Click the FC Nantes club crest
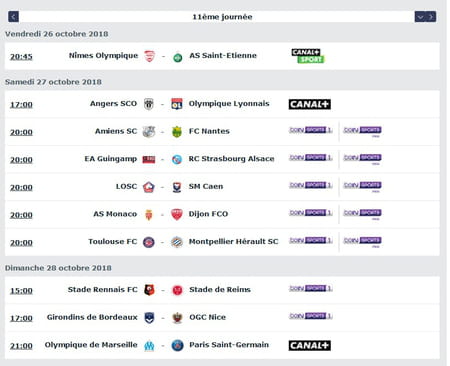The height and width of the screenshot is (366, 450). 177,132
